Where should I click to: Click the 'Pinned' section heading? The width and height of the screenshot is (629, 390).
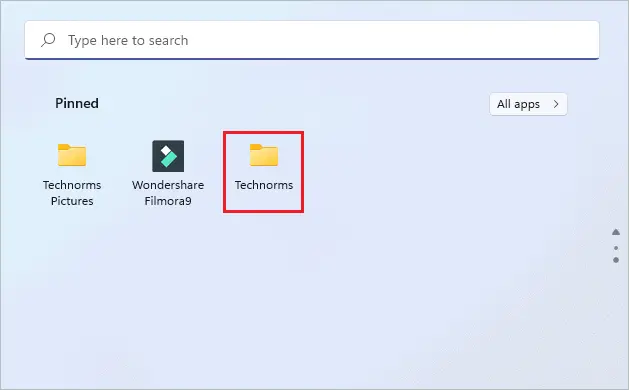point(77,103)
